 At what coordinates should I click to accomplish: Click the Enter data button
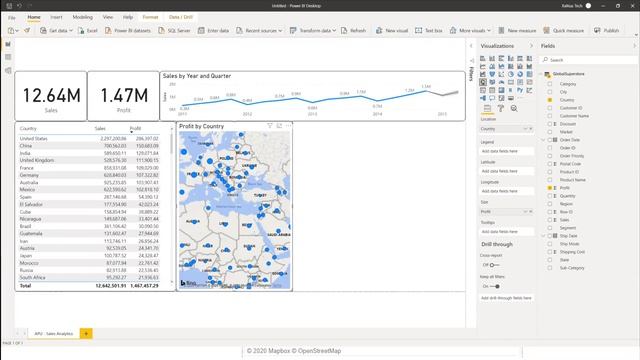click(213, 30)
